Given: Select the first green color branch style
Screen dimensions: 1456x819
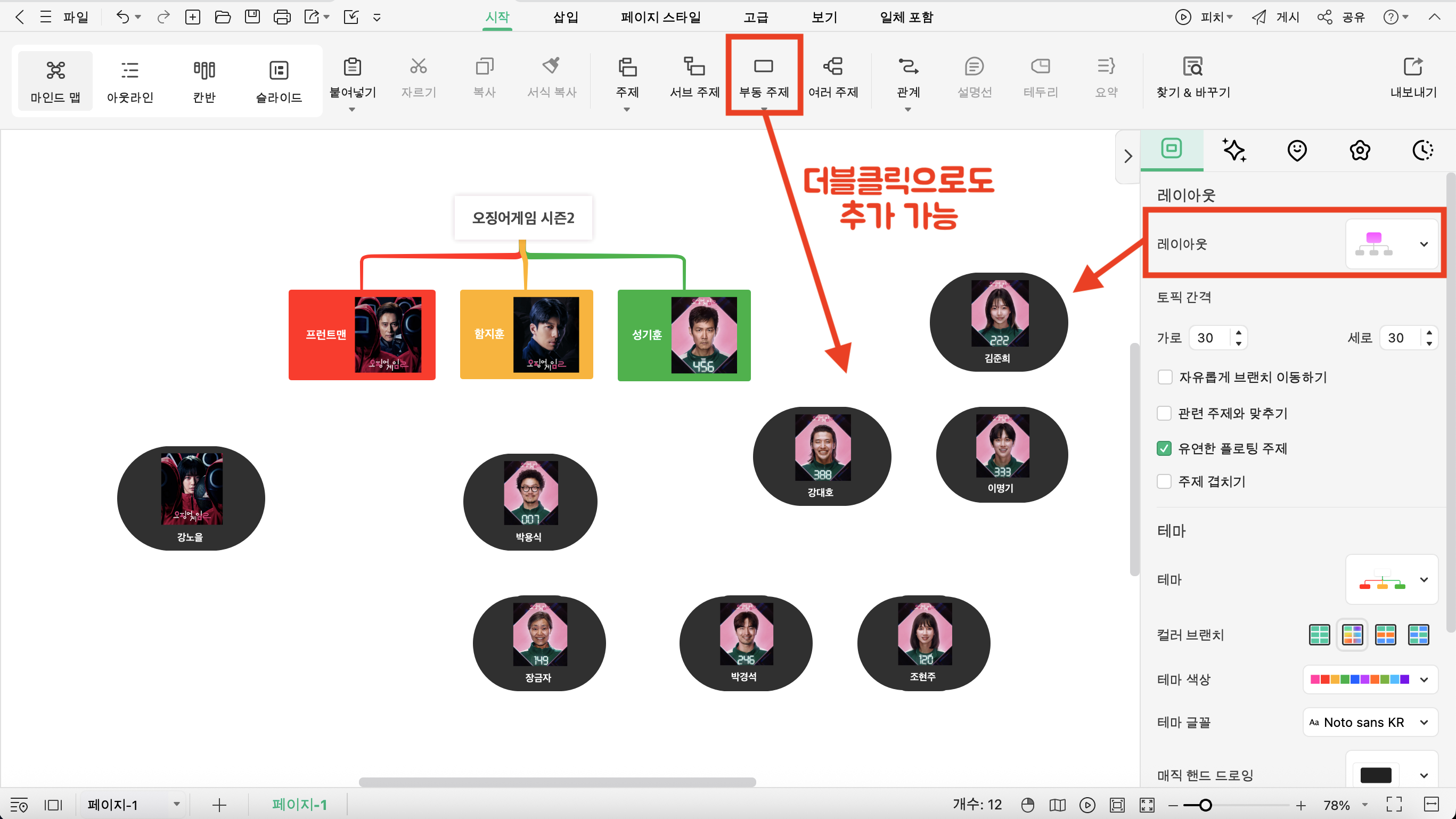Looking at the screenshot, I should point(1319,635).
